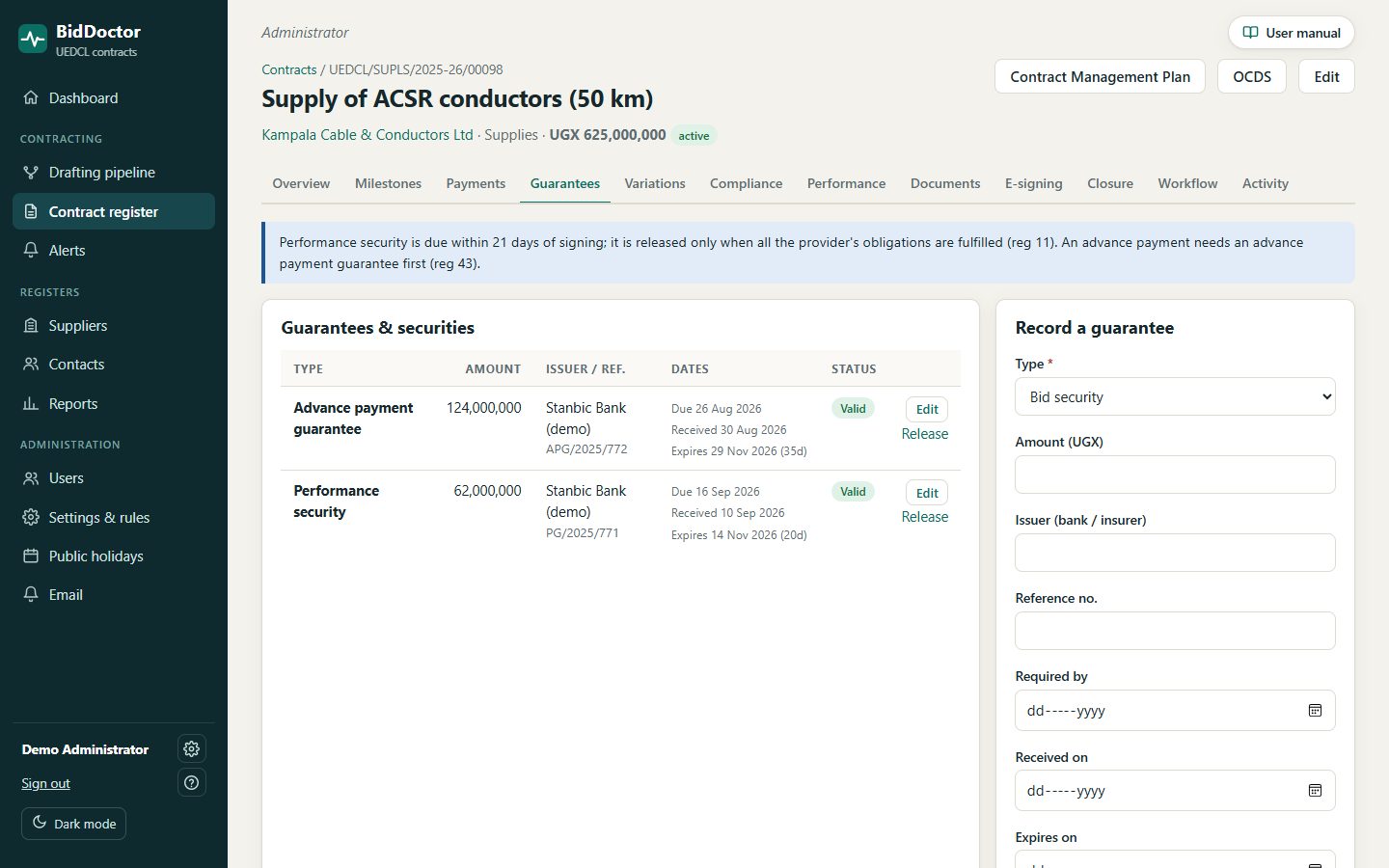Click the OCDS button
Image resolution: width=1389 pixels, height=868 pixels.
(x=1252, y=76)
